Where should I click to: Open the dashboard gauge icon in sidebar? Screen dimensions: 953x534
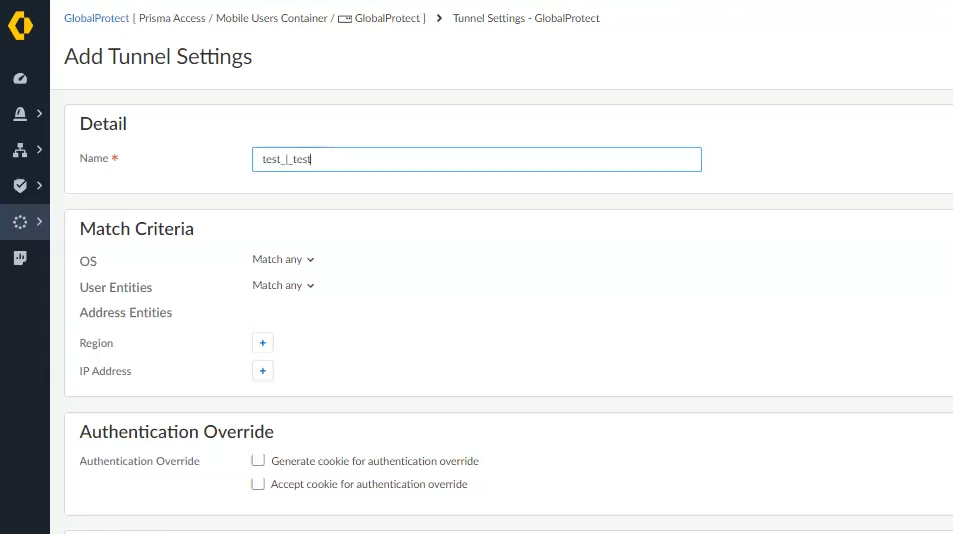click(20, 78)
